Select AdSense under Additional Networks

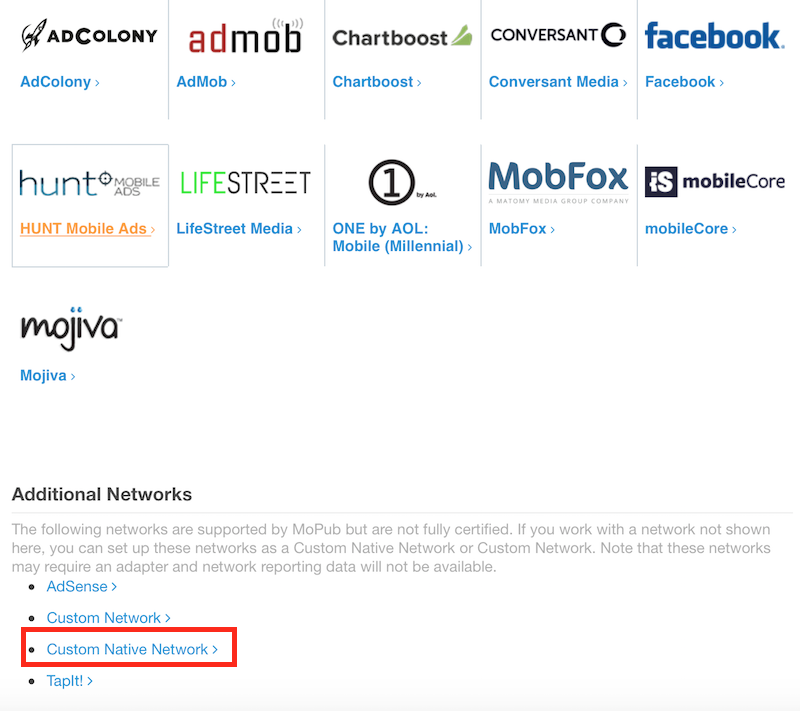[x=82, y=587]
